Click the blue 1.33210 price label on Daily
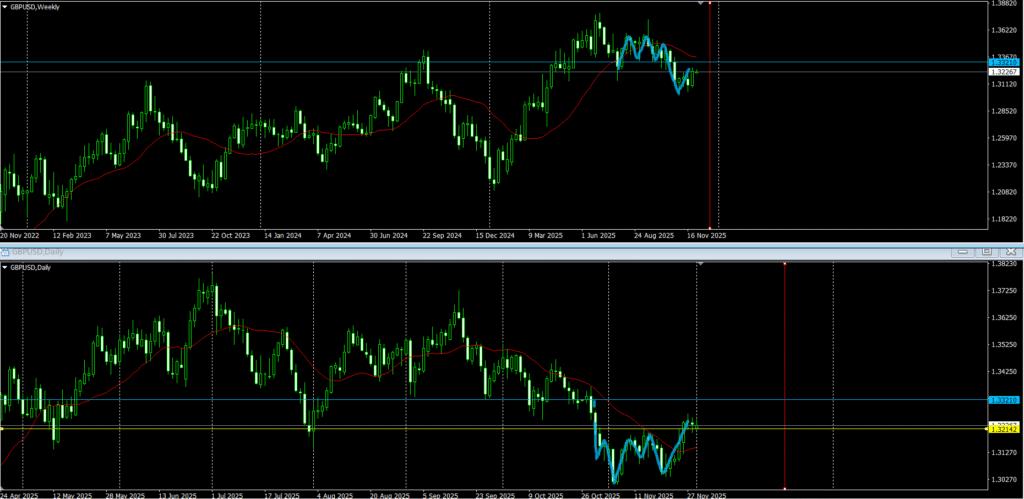 click(1003, 399)
